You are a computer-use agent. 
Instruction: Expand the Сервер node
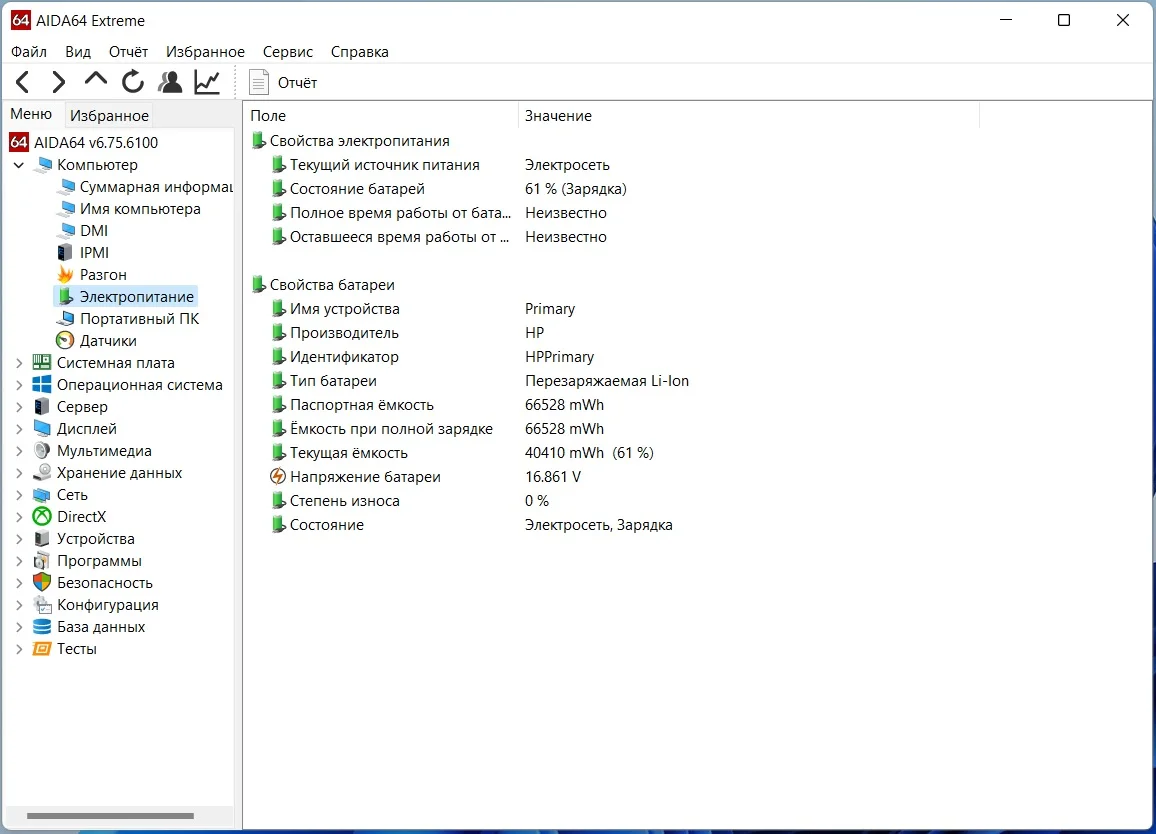pos(19,407)
